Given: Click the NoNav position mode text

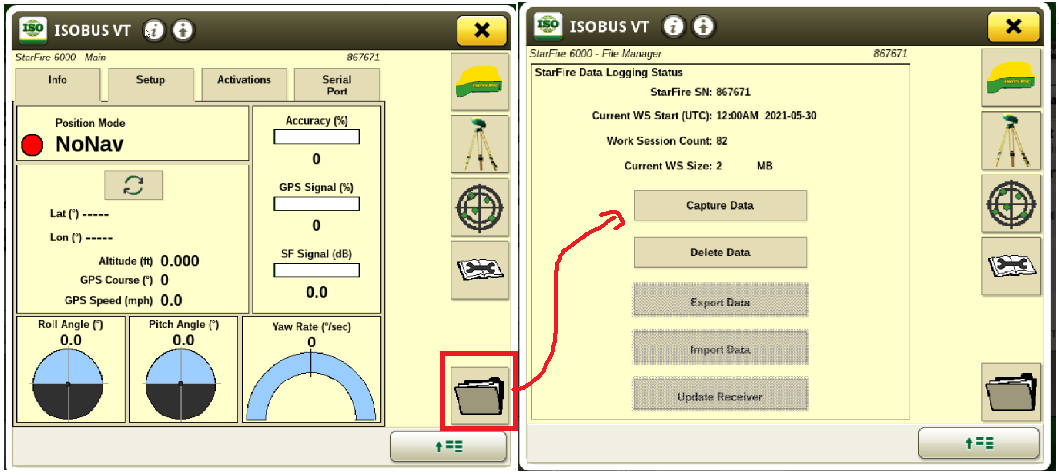Looking at the screenshot, I should click(x=90, y=144).
